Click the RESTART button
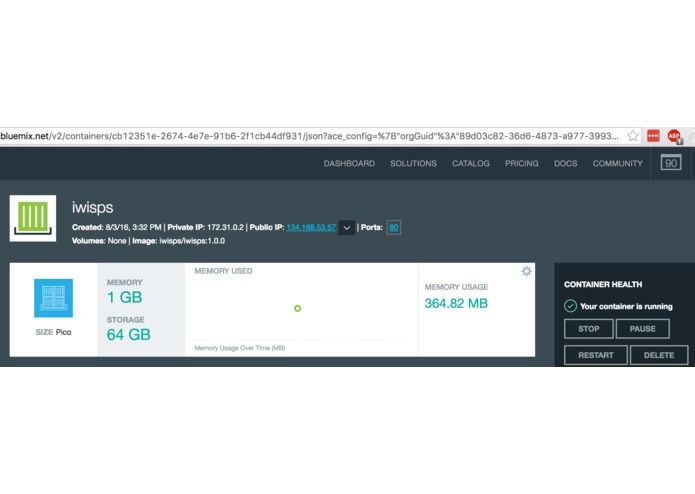The width and height of the screenshot is (695, 494). tap(596, 355)
